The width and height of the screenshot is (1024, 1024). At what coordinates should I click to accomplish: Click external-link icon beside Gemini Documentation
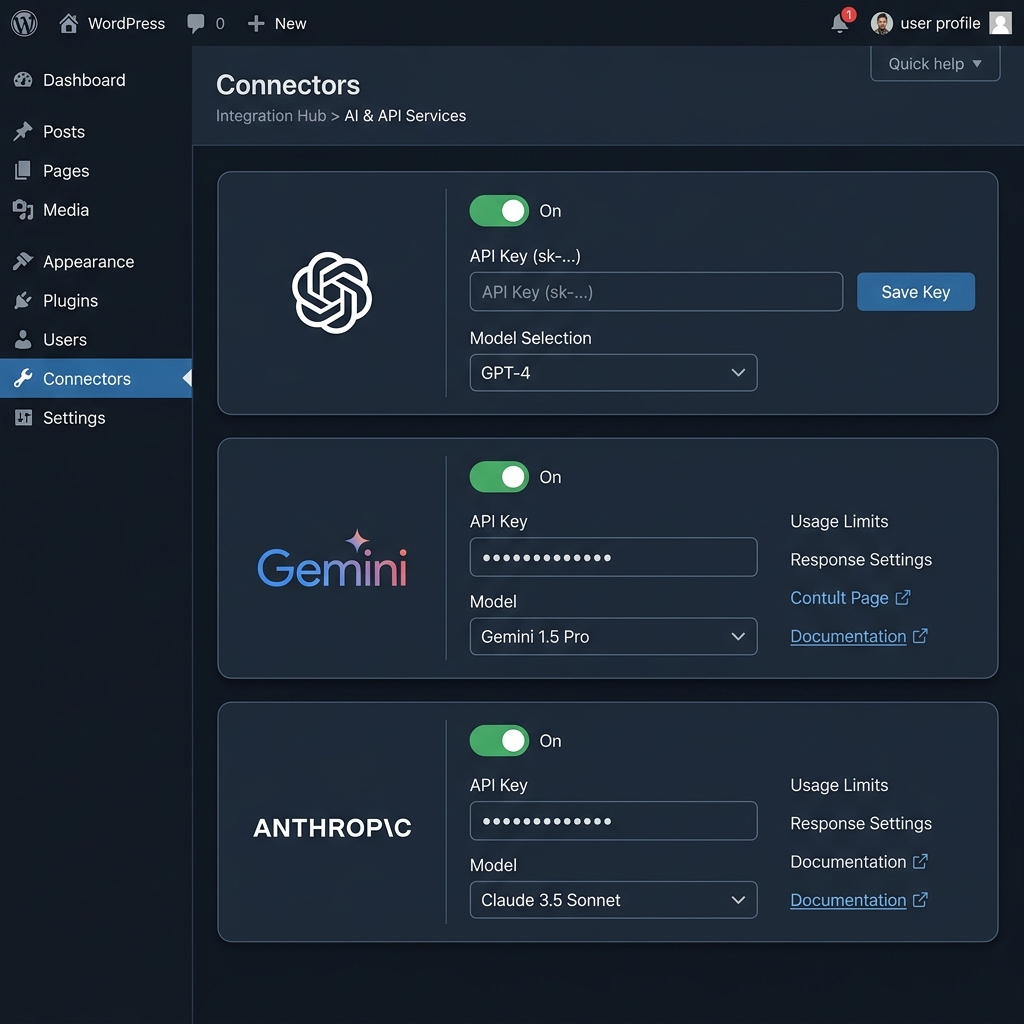(920, 636)
